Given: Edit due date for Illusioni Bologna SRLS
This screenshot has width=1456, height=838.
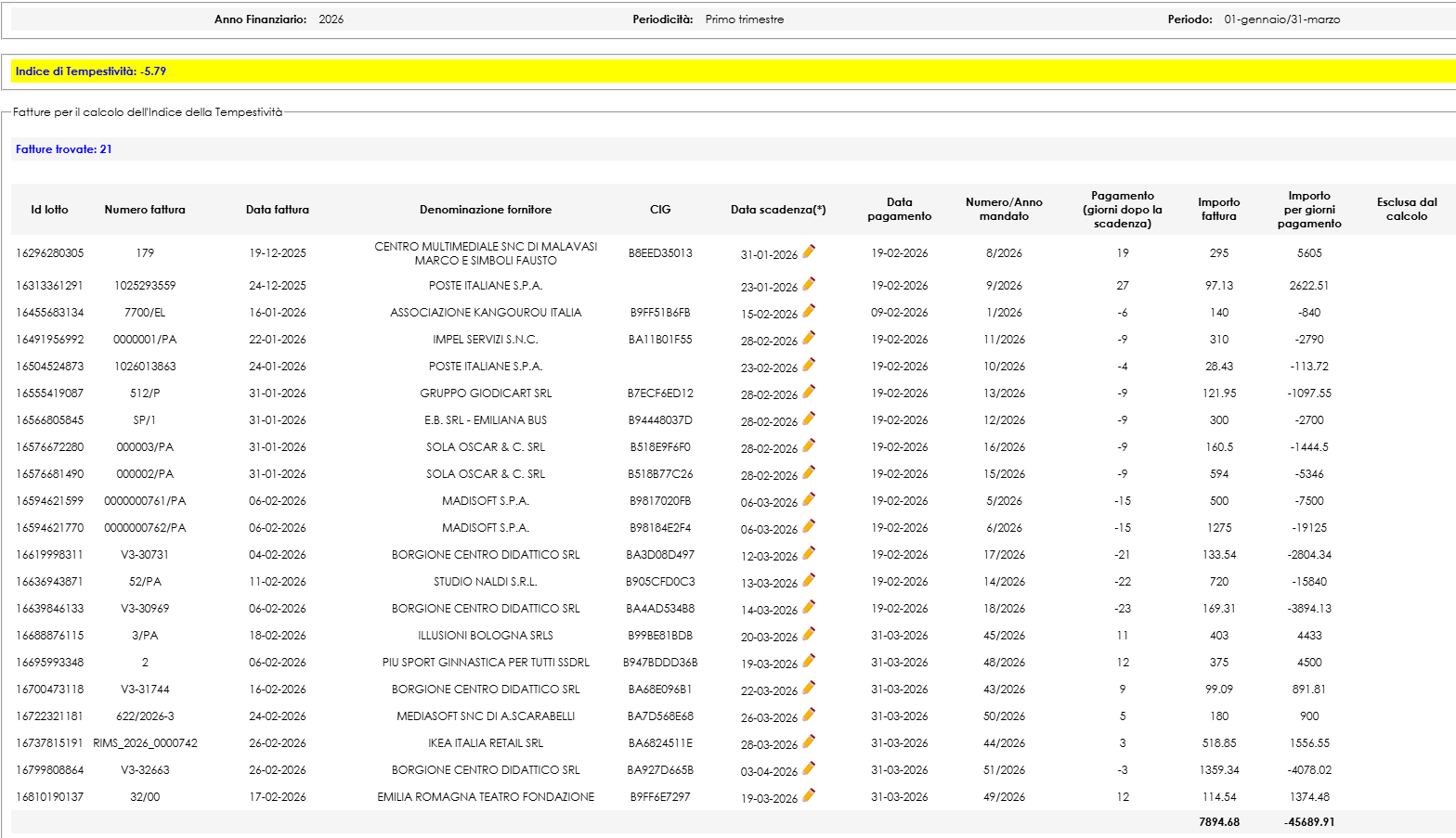Looking at the screenshot, I should tap(809, 634).
